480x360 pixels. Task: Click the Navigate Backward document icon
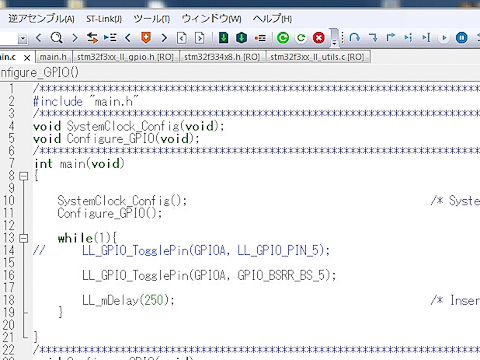[182, 38]
